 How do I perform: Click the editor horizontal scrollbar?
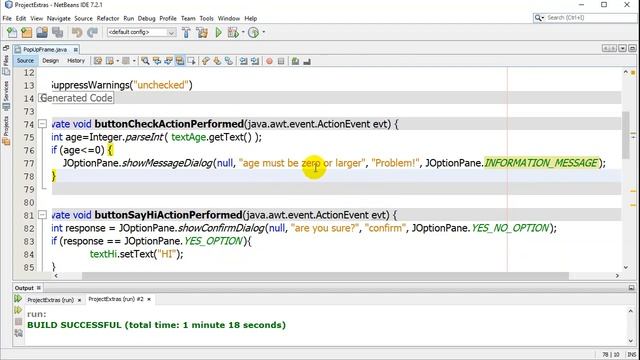click(x=325, y=276)
